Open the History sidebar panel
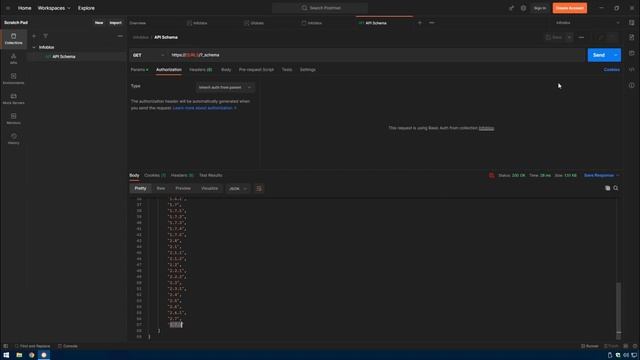Screen dimensions: 640x360 pos(13,139)
